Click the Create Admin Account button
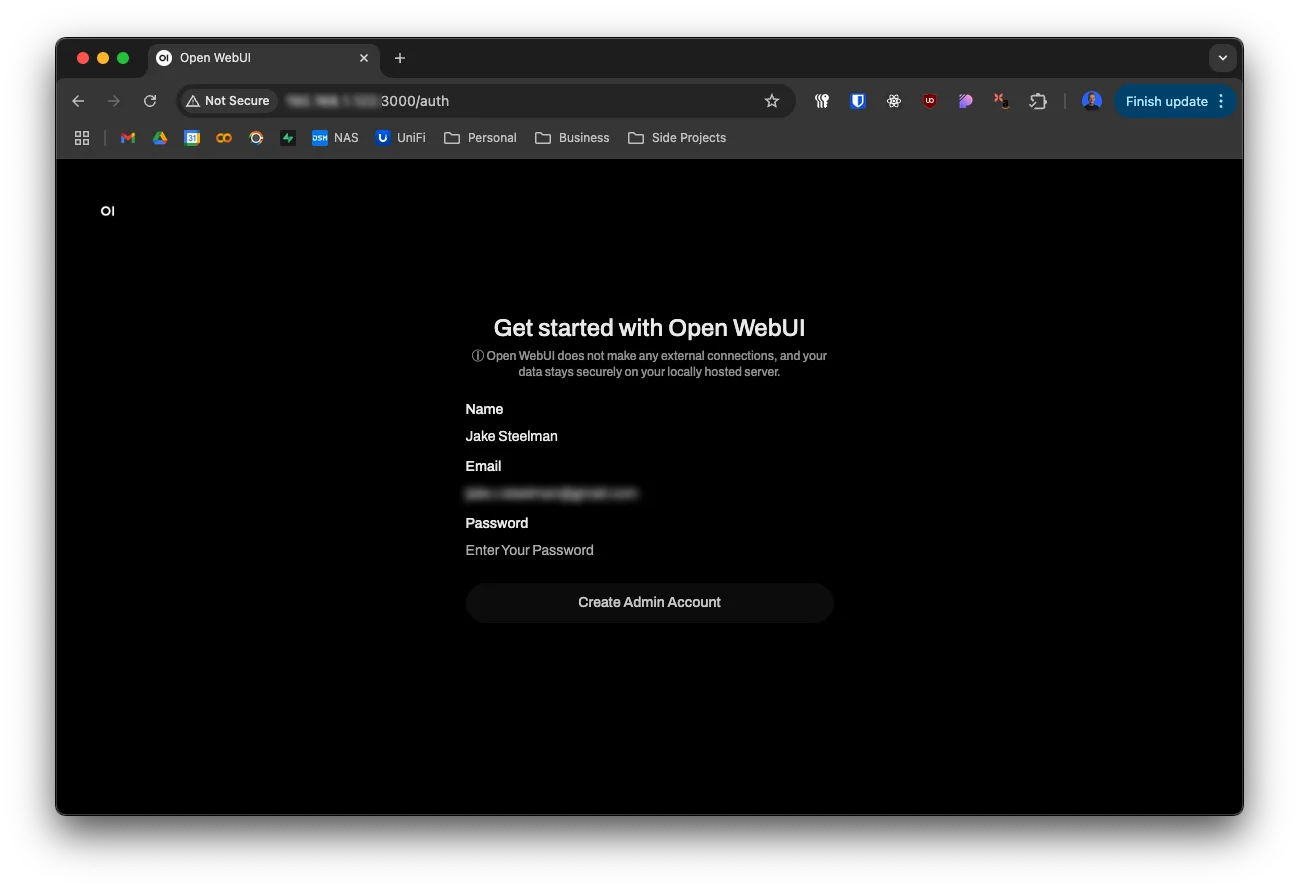This screenshot has height=889, width=1299. [x=649, y=603]
